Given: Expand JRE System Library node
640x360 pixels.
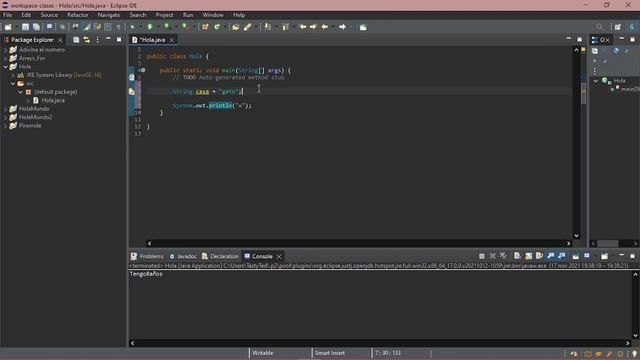Looking at the screenshot, I should pyautogui.click(x=13, y=75).
